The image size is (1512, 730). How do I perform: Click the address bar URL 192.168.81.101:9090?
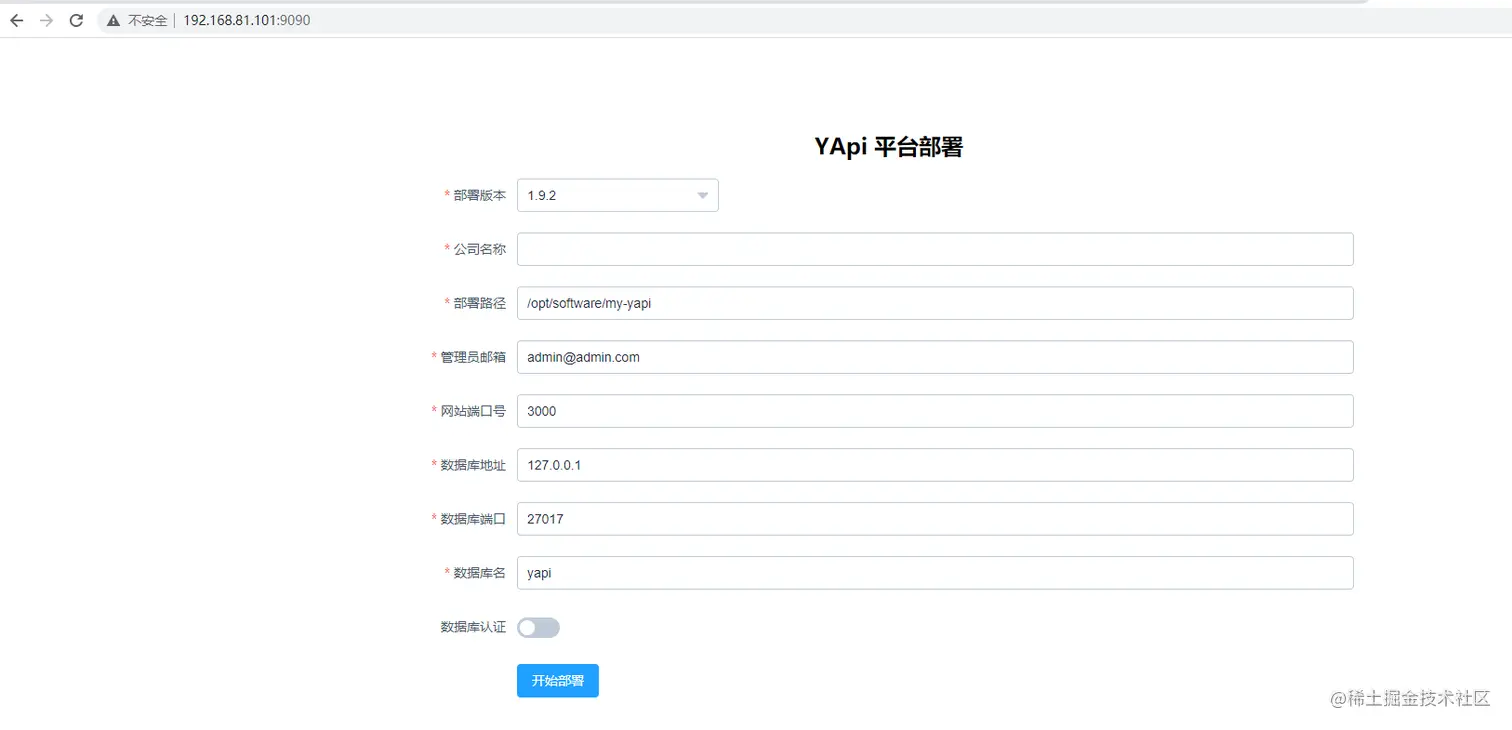point(247,20)
